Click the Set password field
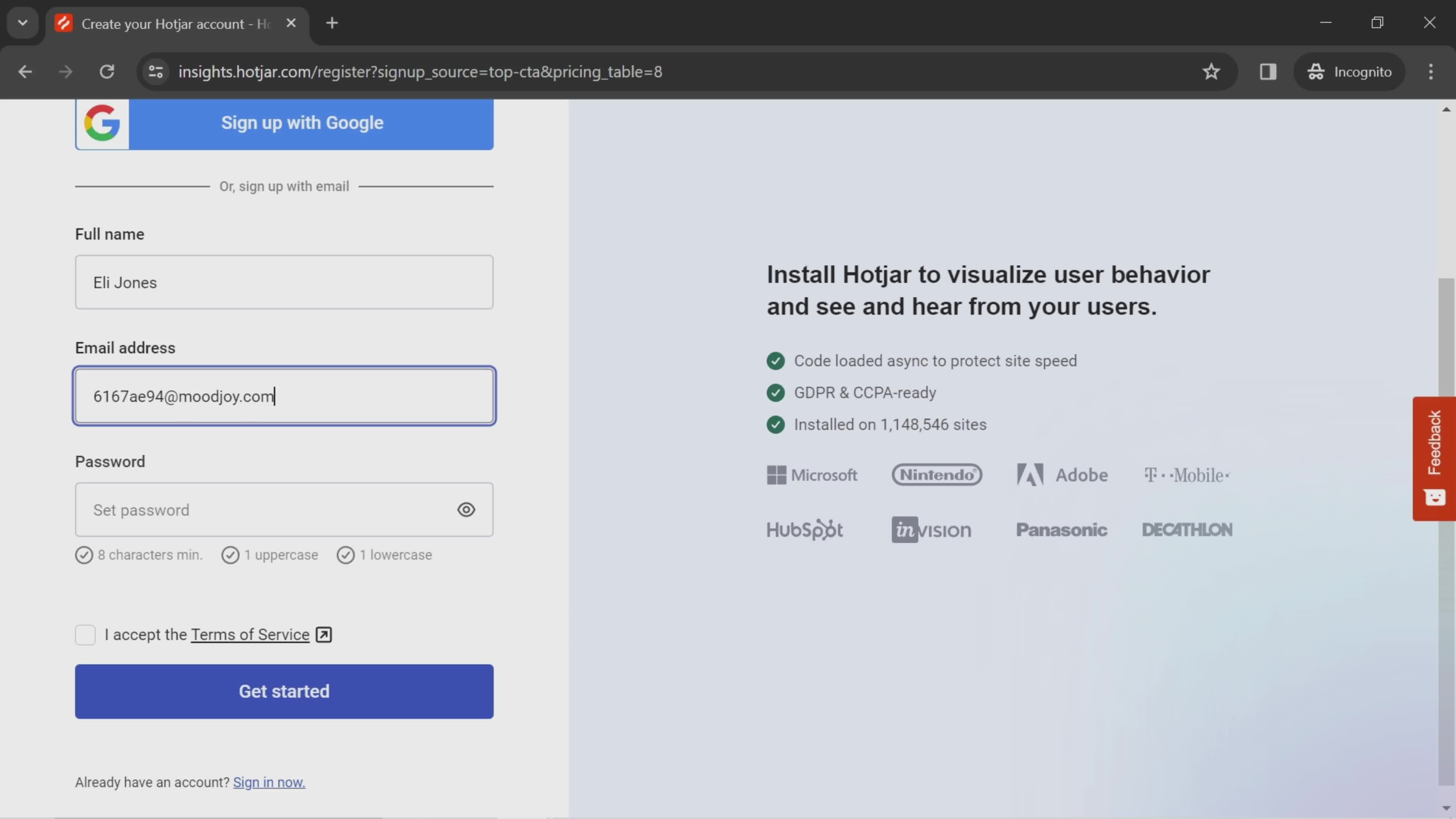This screenshot has height=819, width=1456. [x=284, y=510]
